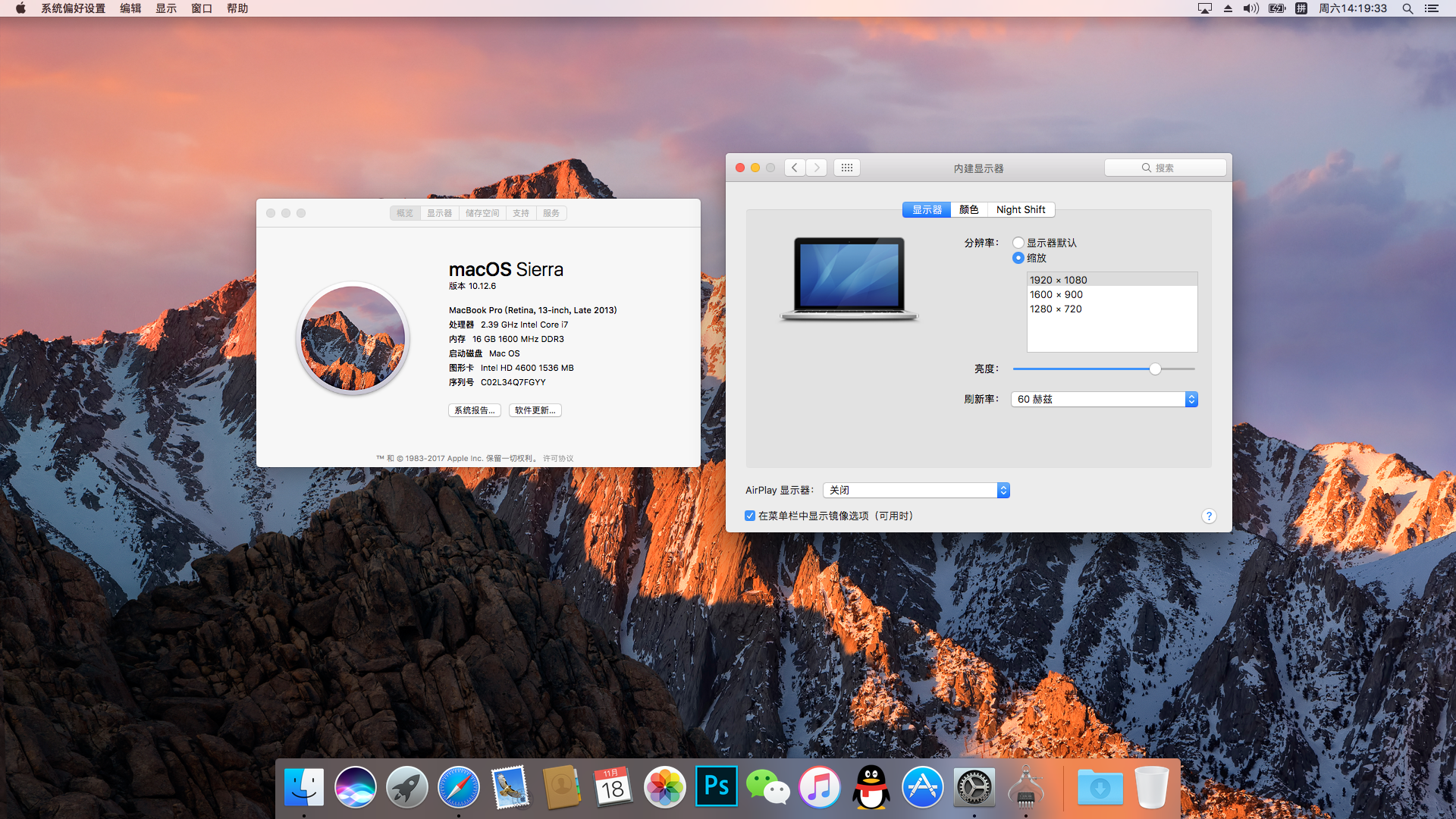The width and height of the screenshot is (1456, 819).
Task: Open 许可协议 license link
Action: tap(558, 458)
